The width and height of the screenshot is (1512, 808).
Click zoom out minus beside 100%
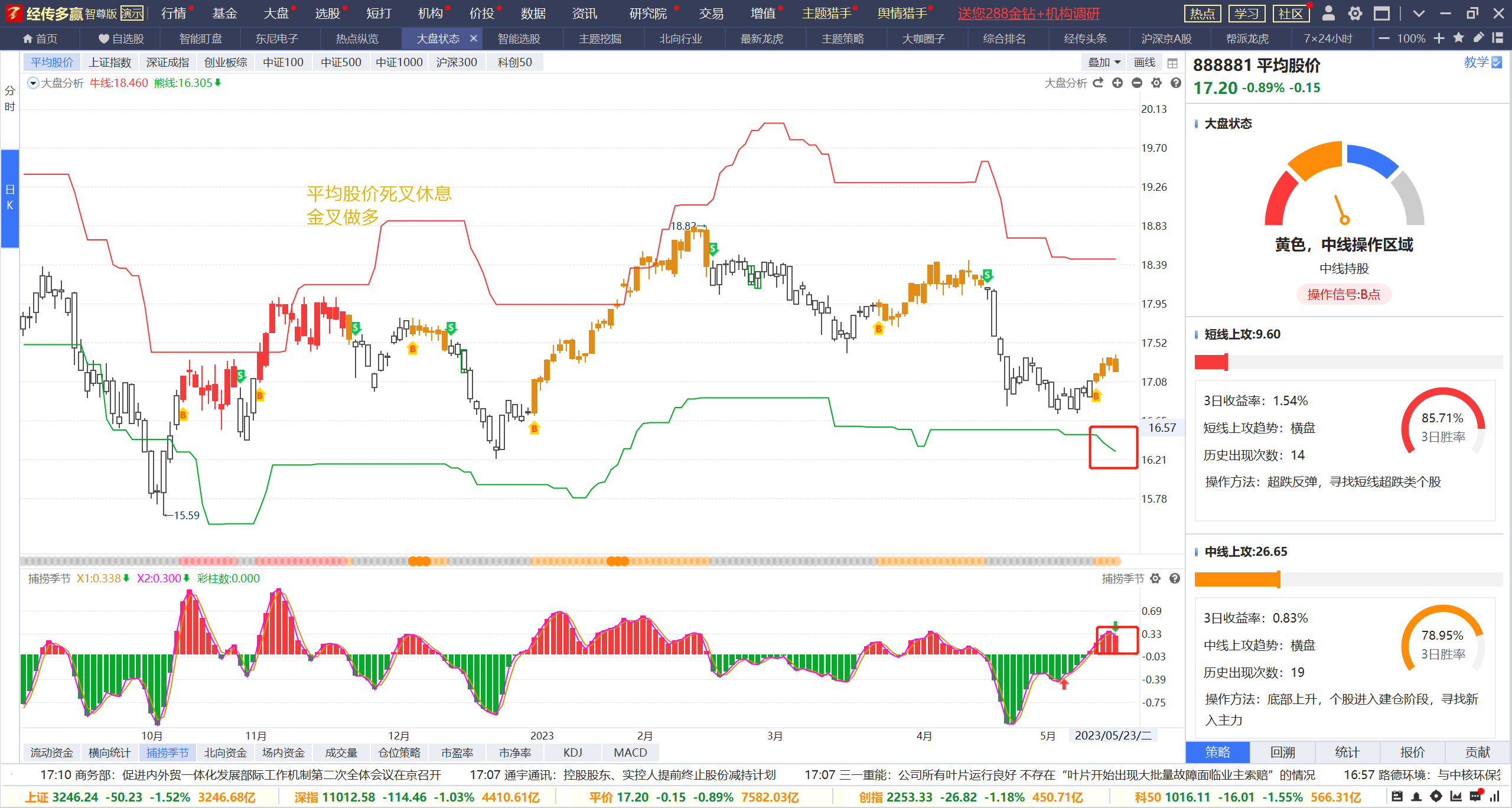1384,38
